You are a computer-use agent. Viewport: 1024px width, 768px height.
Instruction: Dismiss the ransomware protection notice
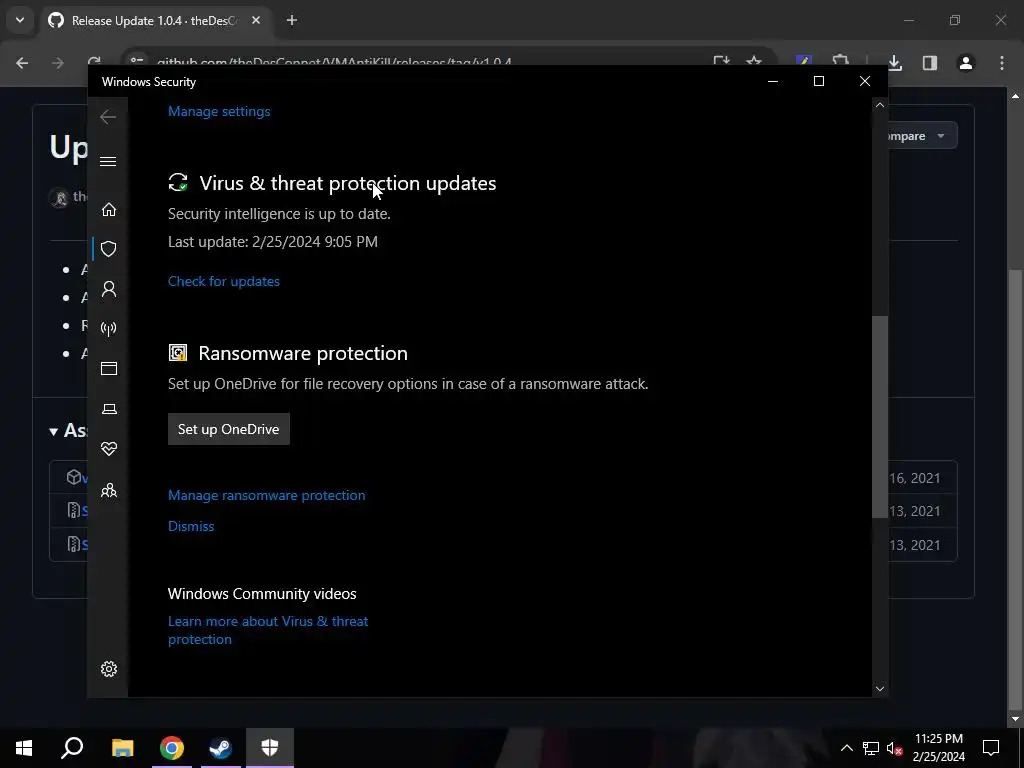point(191,526)
